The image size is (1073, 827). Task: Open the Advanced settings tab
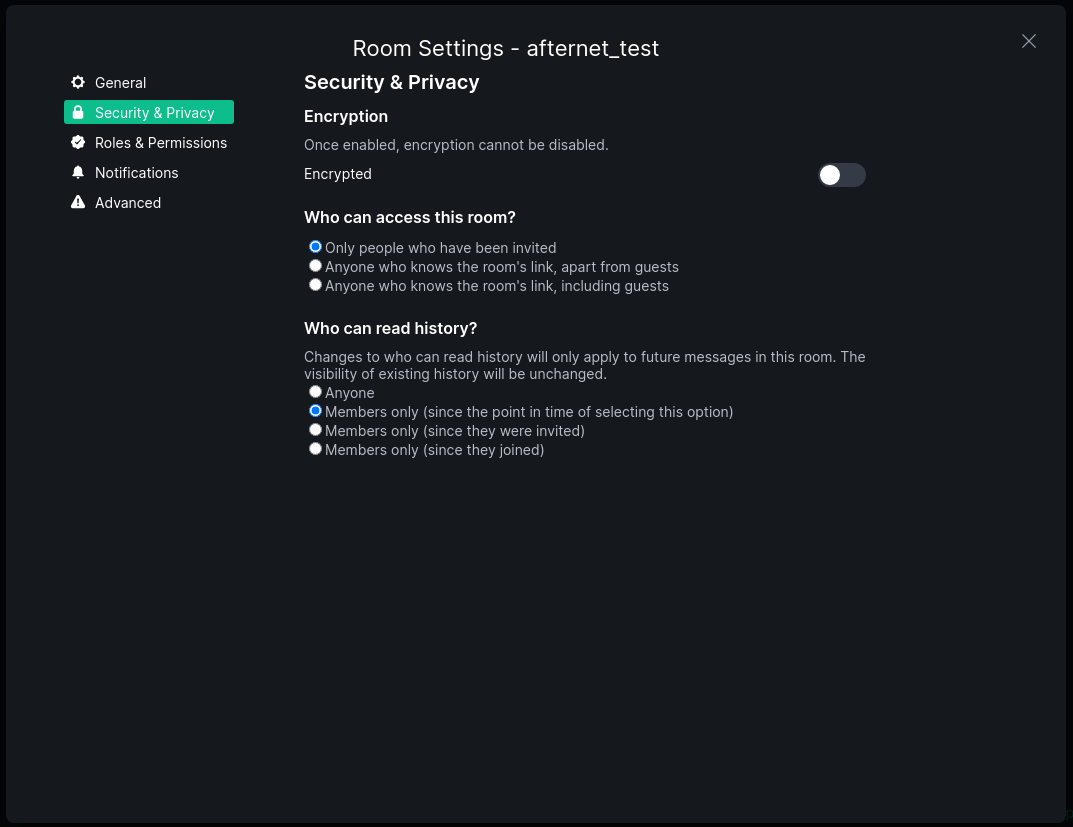coord(127,203)
